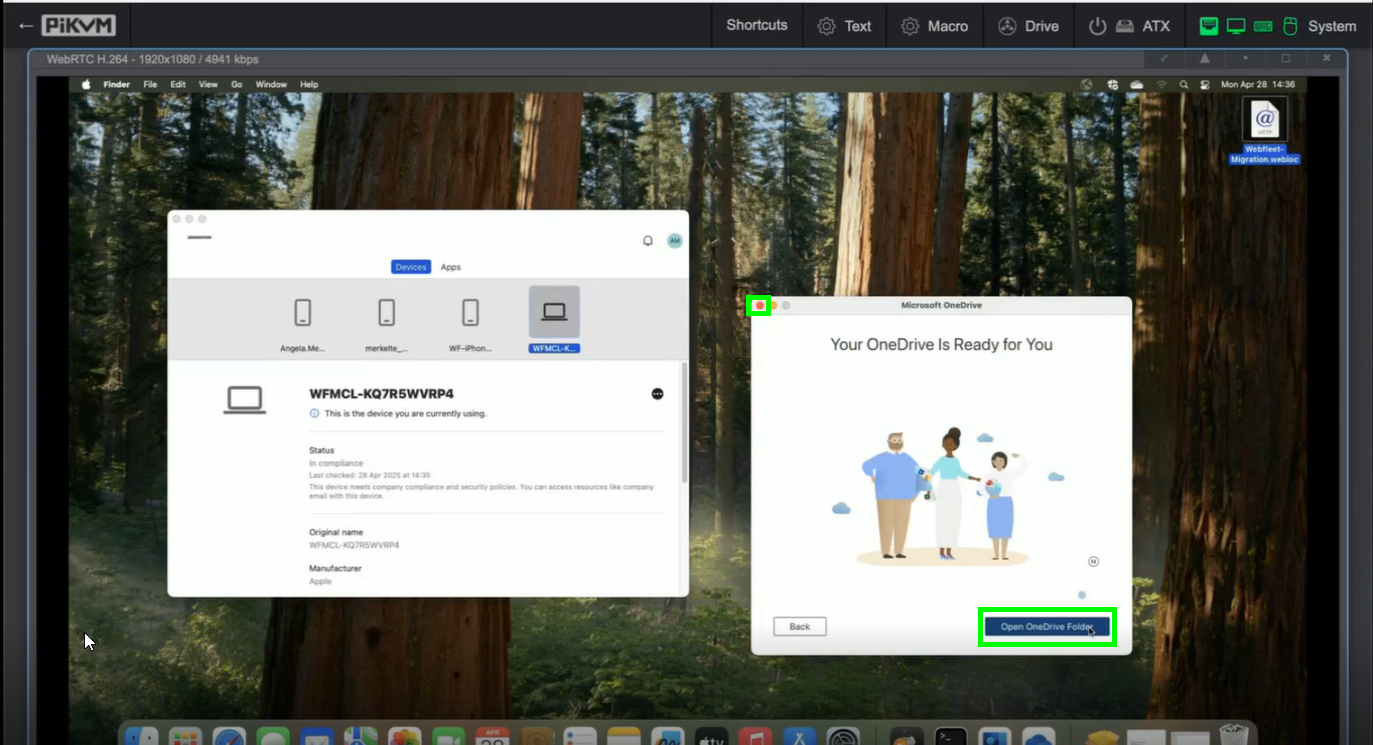Click the OneDrive cloud menu bar icon
This screenshot has height=745, width=1373.
pos(1137,85)
